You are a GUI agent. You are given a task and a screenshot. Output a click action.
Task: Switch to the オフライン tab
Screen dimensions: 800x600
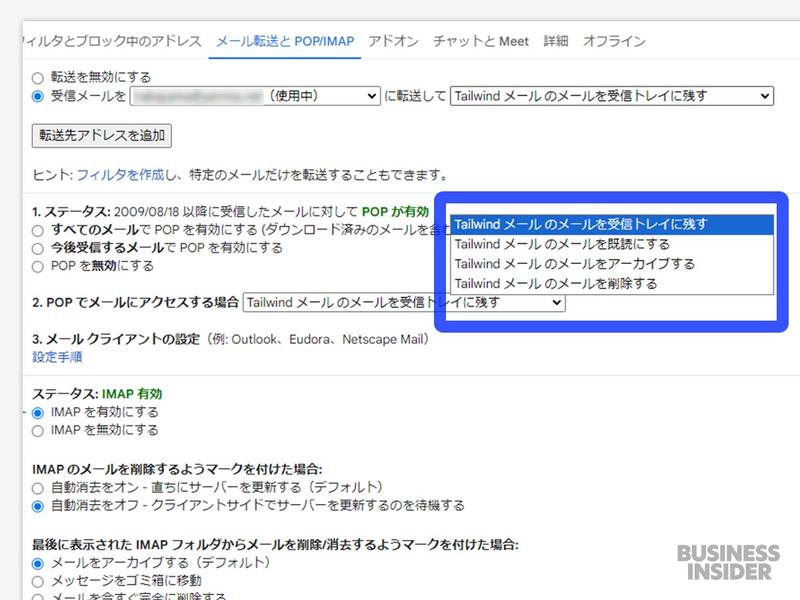tap(614, 41)
